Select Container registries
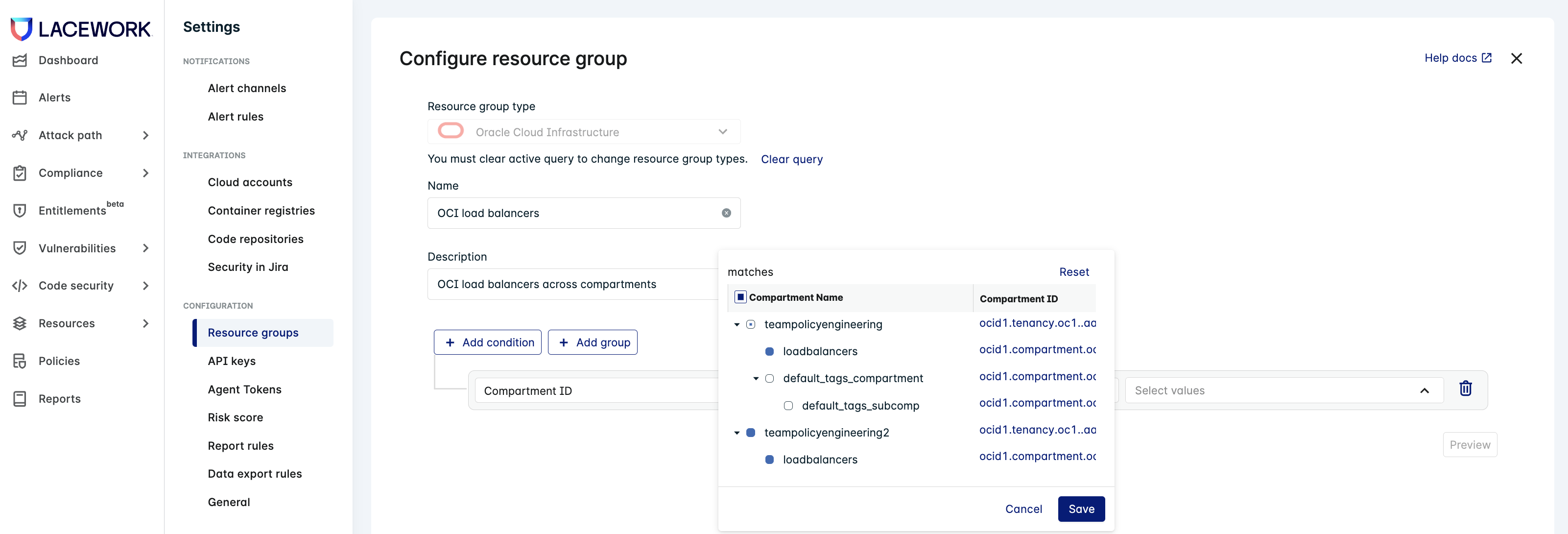1568x534 pixels. click(261, 211)
